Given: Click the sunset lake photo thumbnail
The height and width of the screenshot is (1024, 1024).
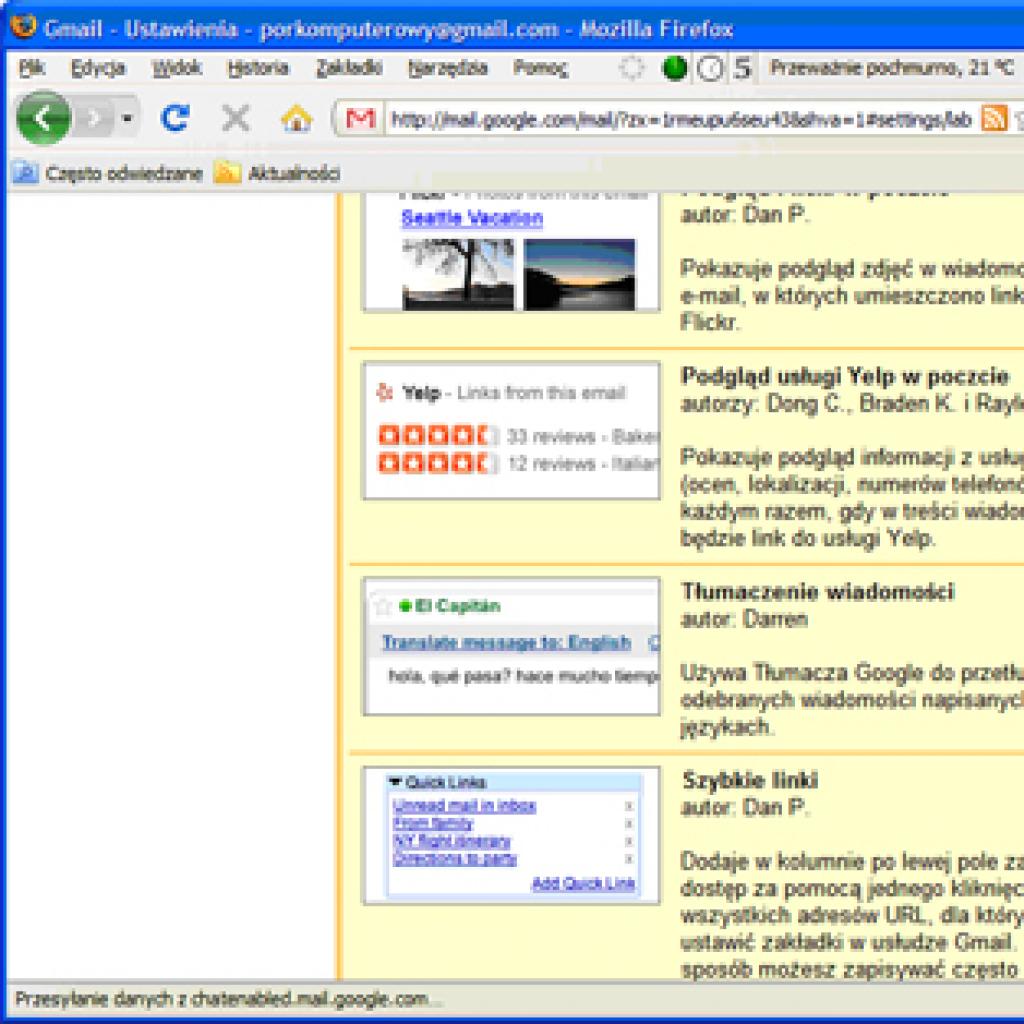Looking at the screenshot, I should click(579, 274).
